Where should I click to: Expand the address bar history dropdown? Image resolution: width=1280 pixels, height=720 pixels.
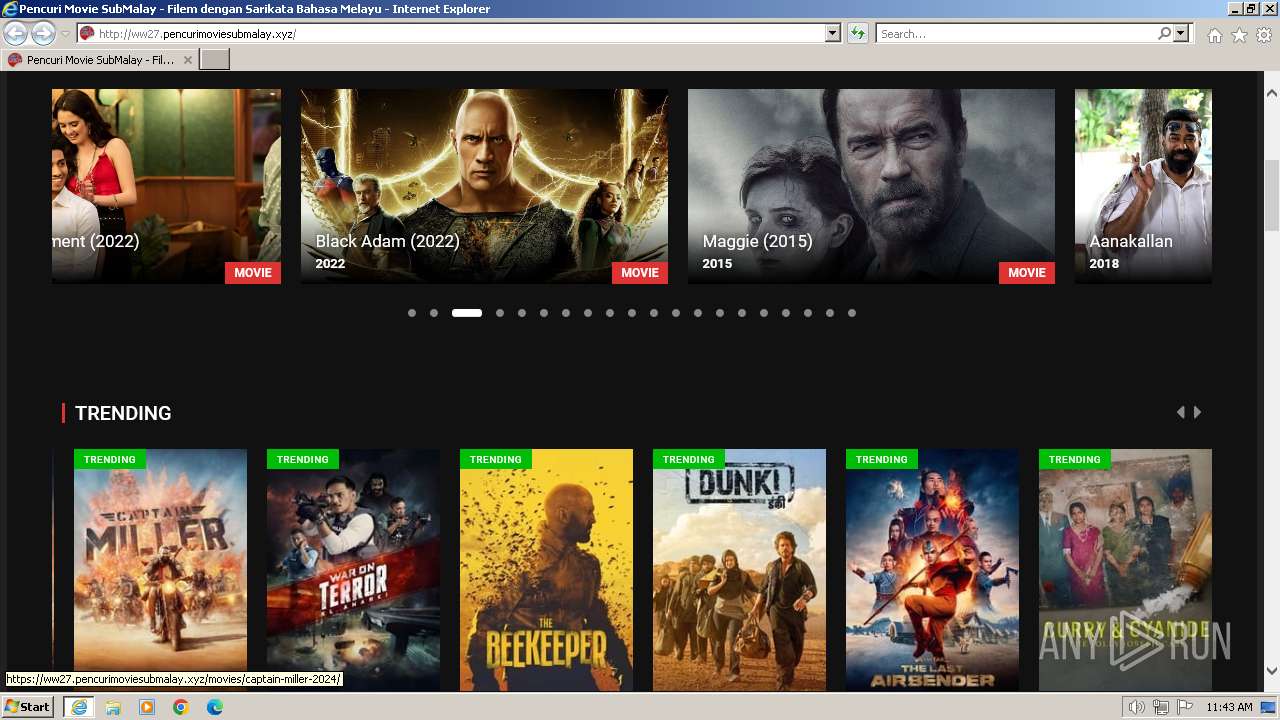click(832, 33)
